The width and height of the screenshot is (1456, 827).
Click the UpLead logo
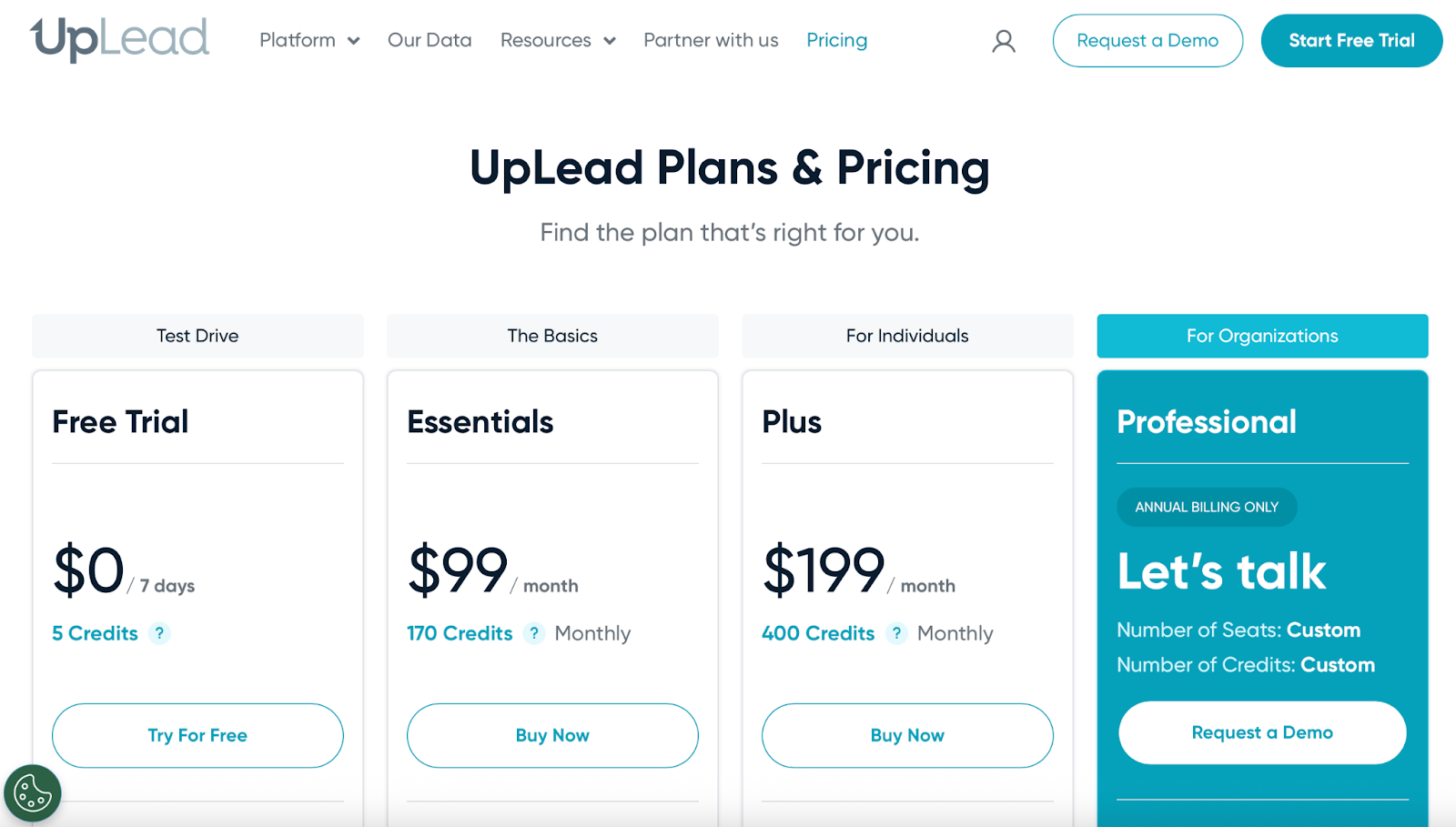118,37
